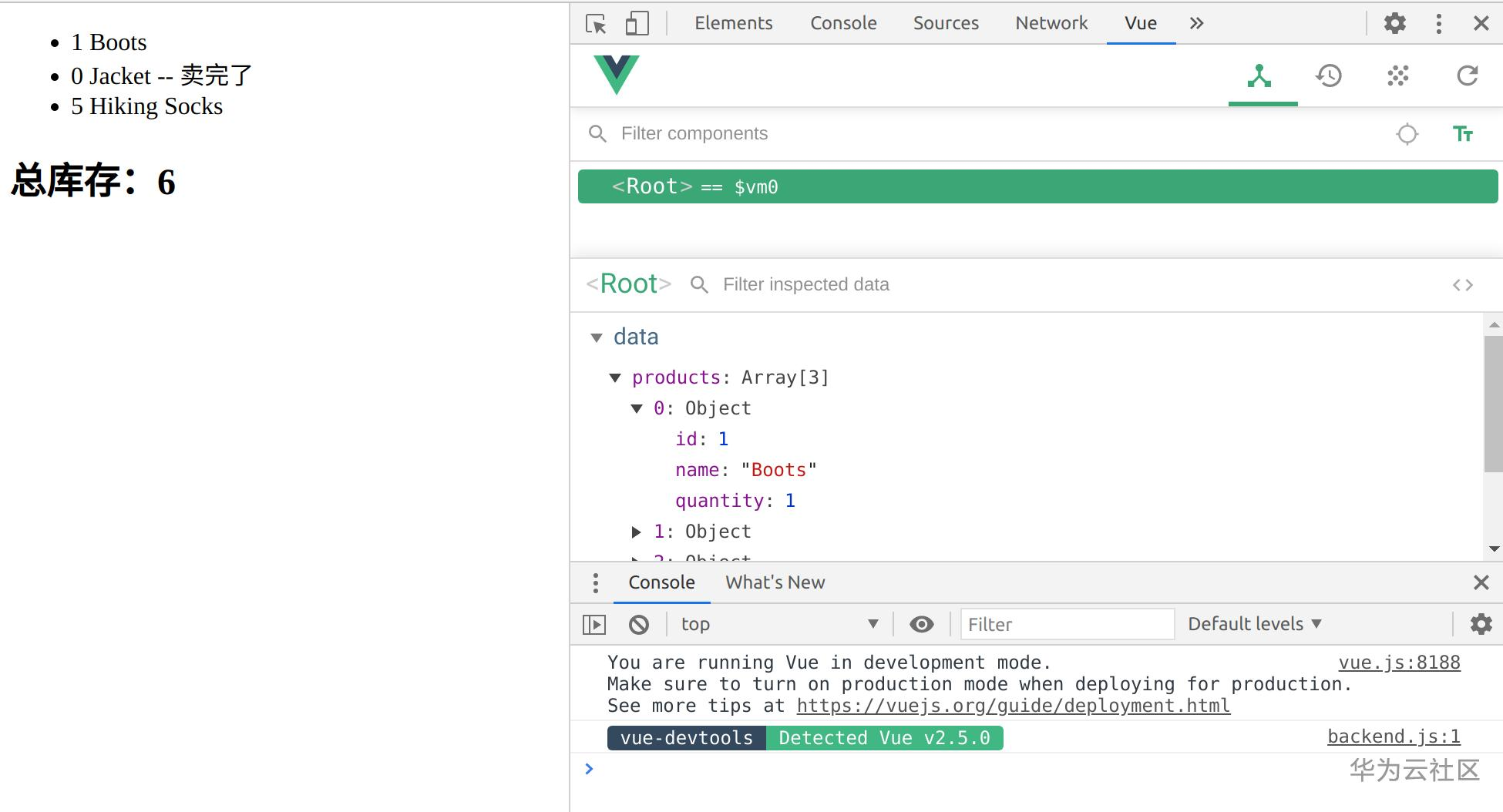Viewport: 1503px width, 812px height.
Task: Open the Vue events tab icon
Action: point(1398,75)
